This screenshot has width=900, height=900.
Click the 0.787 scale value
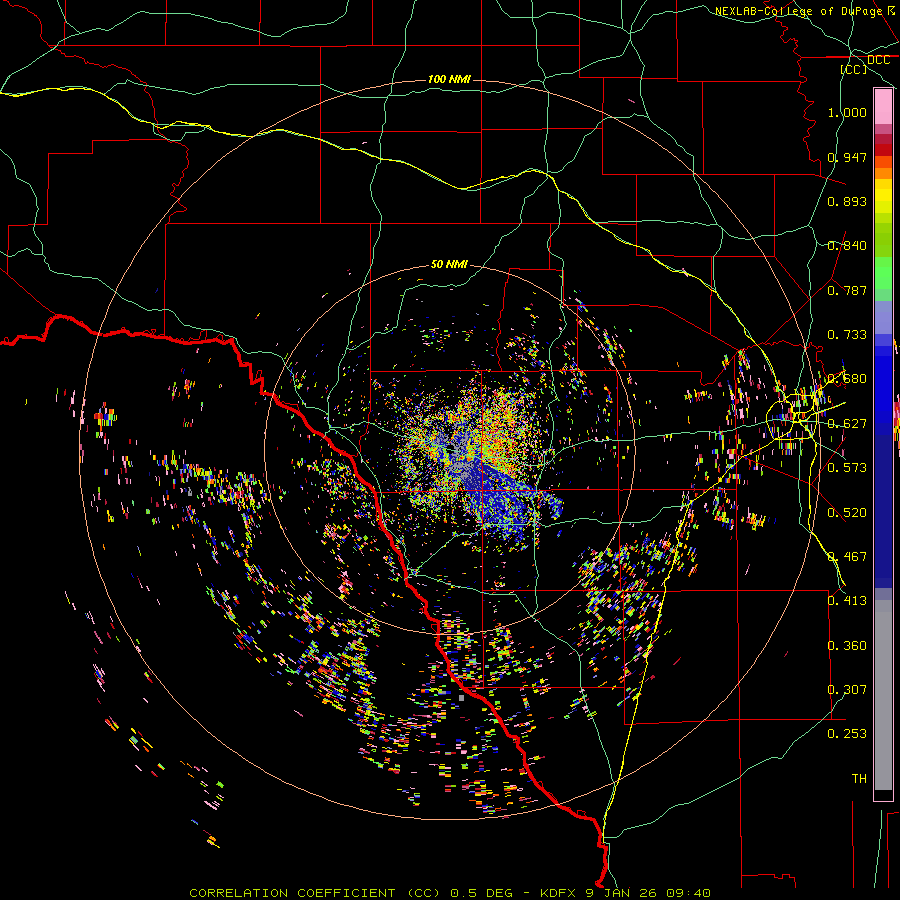pyautogui.click(x=847, y=290)
